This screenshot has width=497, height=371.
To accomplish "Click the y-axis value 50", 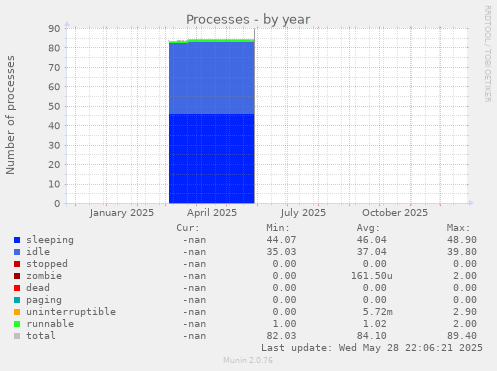I will point(54,107).
